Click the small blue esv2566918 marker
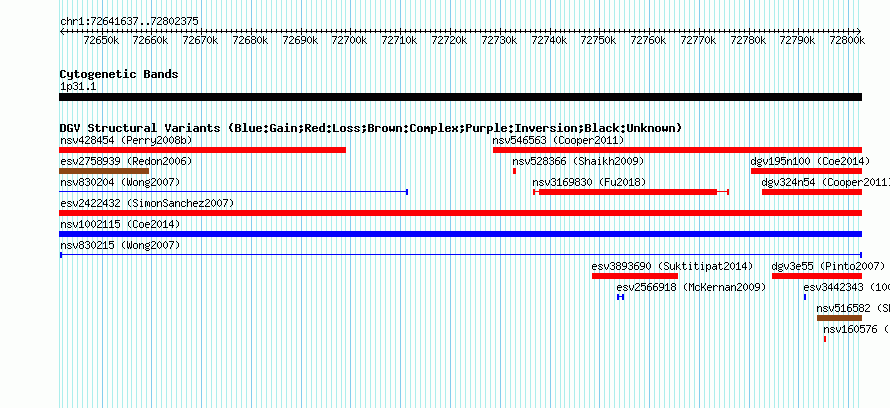 (x=620, y=297)
